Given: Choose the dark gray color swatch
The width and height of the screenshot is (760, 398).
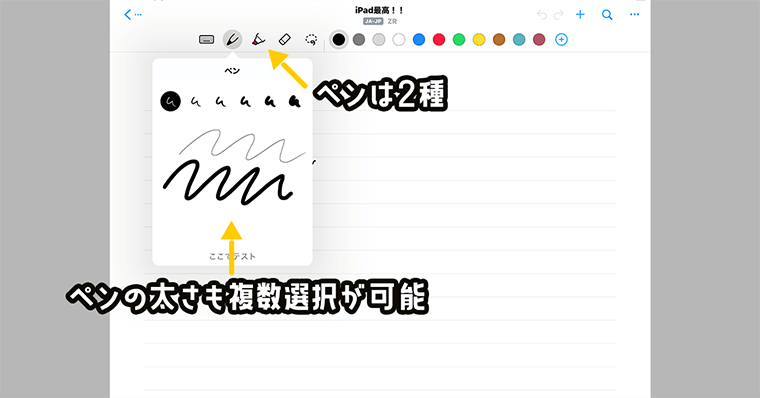Looking at the screenshot, I should pos(359,40).
